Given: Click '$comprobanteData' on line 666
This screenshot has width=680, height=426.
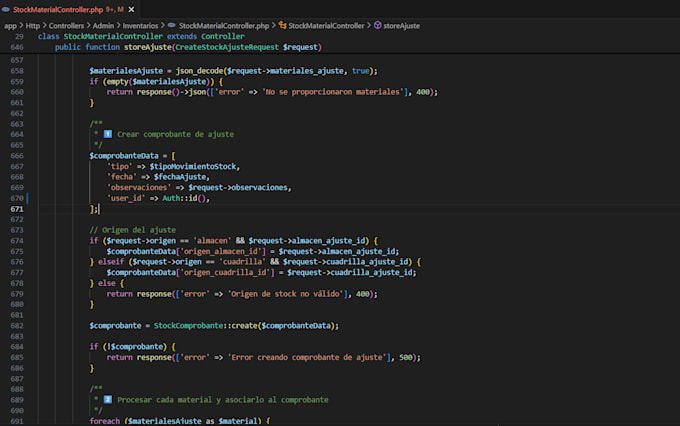Looking at the screenshot, I should coord(124,156).
